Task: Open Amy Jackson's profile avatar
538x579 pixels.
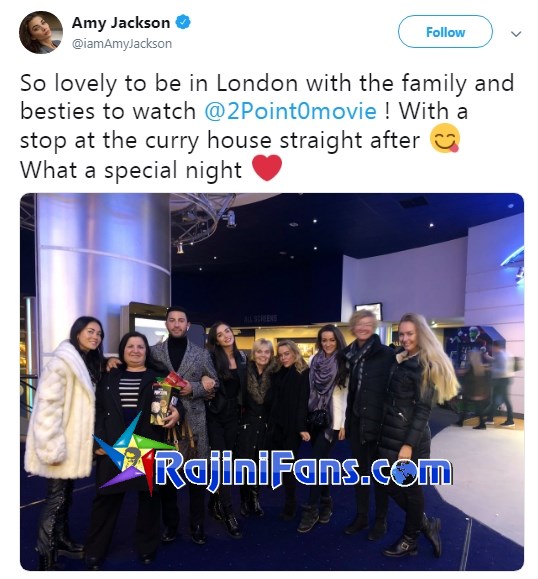Action: tap(41, 32)
